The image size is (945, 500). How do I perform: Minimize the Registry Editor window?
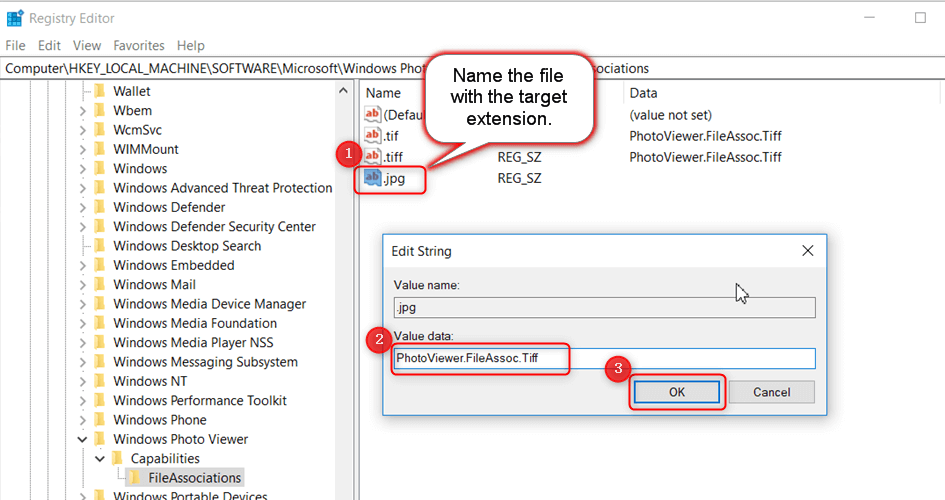tap(869, 17)
